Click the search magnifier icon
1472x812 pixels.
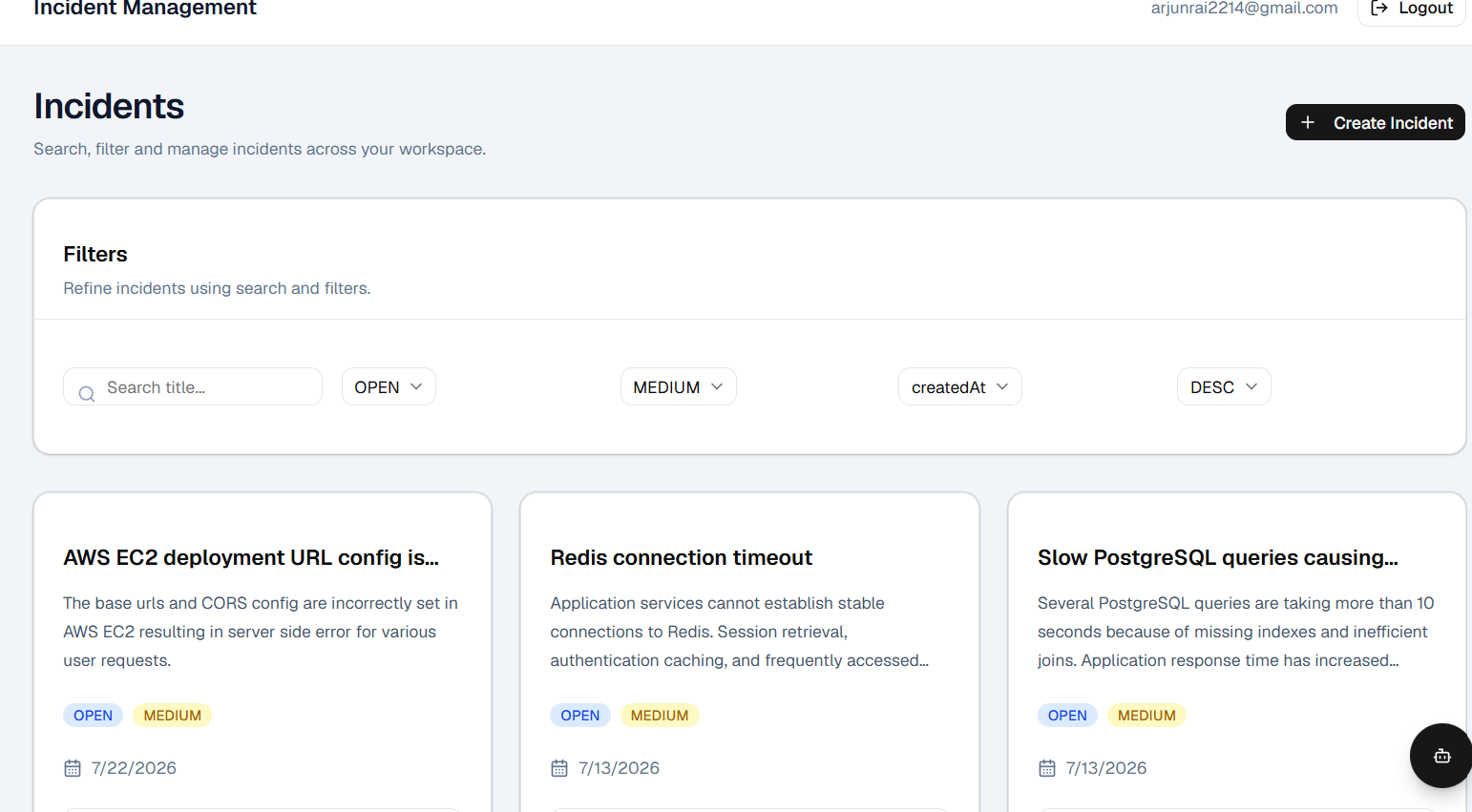(x=87, y=393)
